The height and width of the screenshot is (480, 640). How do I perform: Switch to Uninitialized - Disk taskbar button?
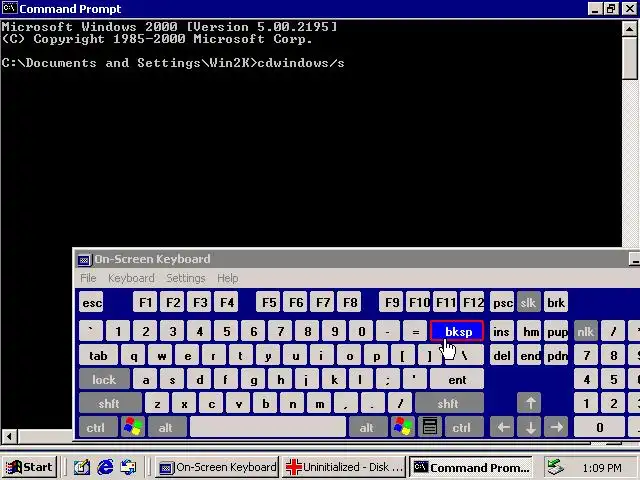(344, 467)
